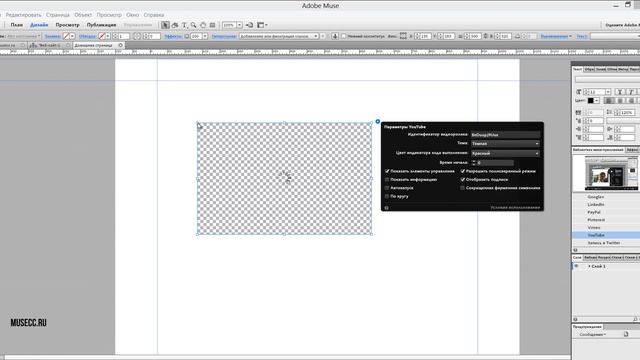Select the Crop tool in toolbar
Screen dimensions: 640x360
pos(175,25)
